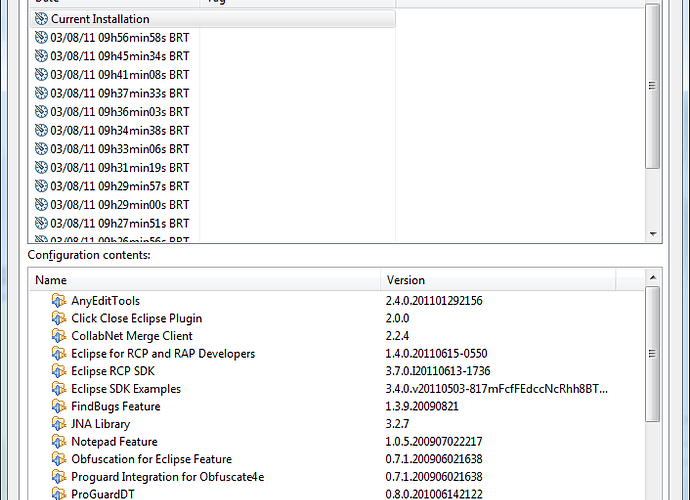Click icon beside 03/08/11 09h37min33s BRT
The width and height of the screenshot is (690, 500).
41,93
